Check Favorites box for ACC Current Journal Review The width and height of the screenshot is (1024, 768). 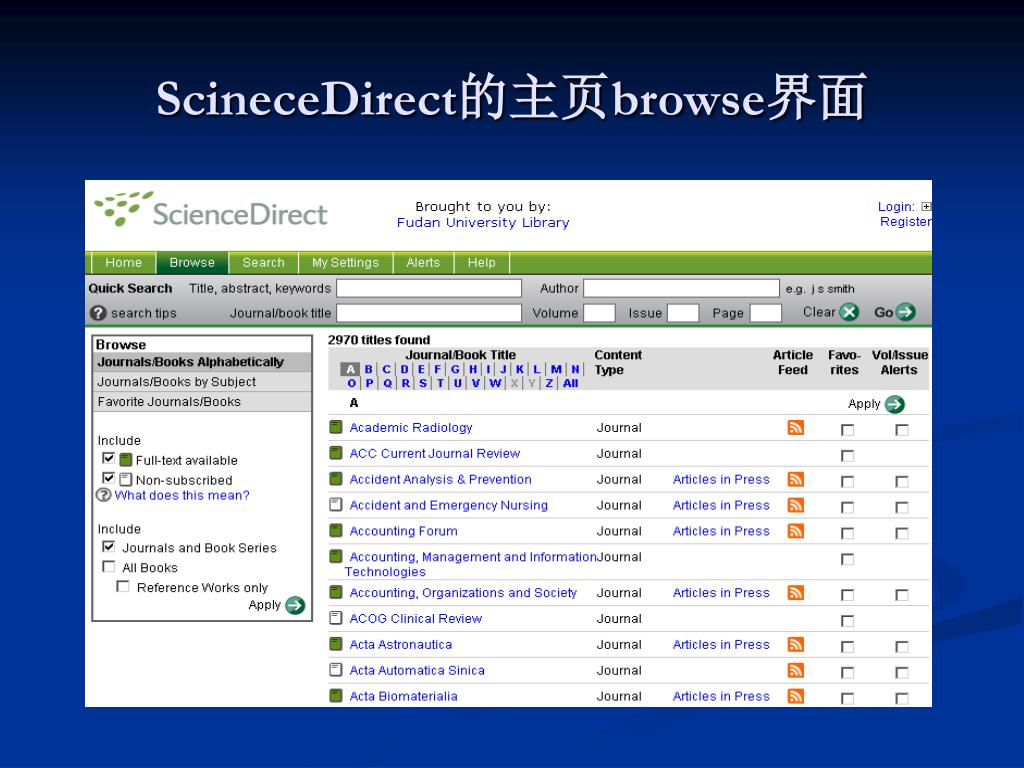(x=848, y=455)
